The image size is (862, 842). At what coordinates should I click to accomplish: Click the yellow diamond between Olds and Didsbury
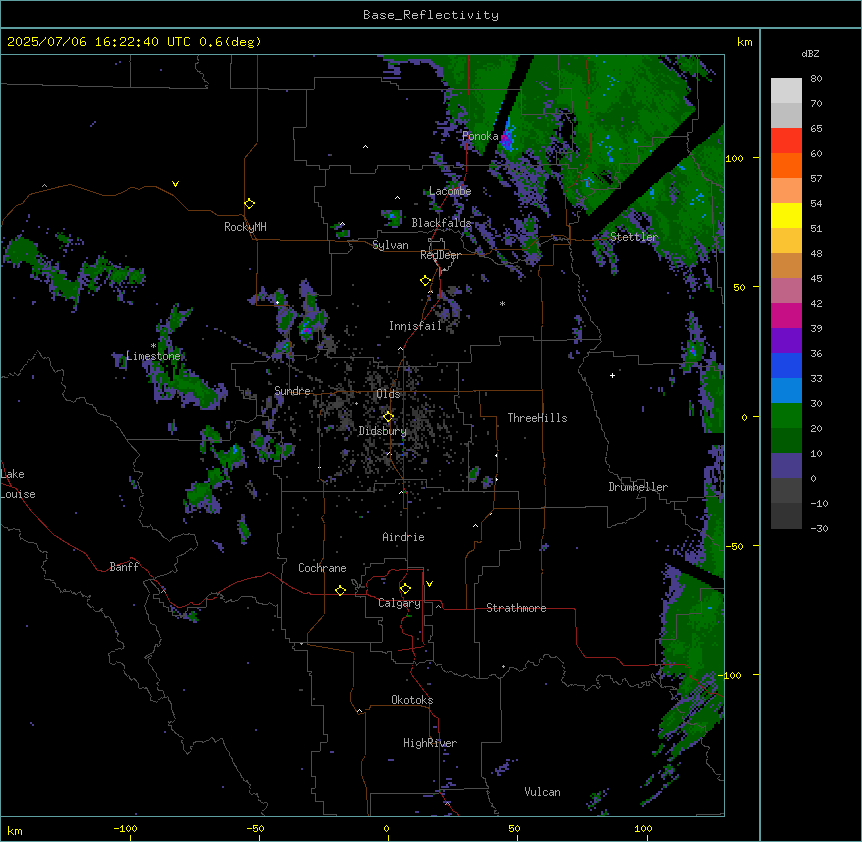(389, 417)
